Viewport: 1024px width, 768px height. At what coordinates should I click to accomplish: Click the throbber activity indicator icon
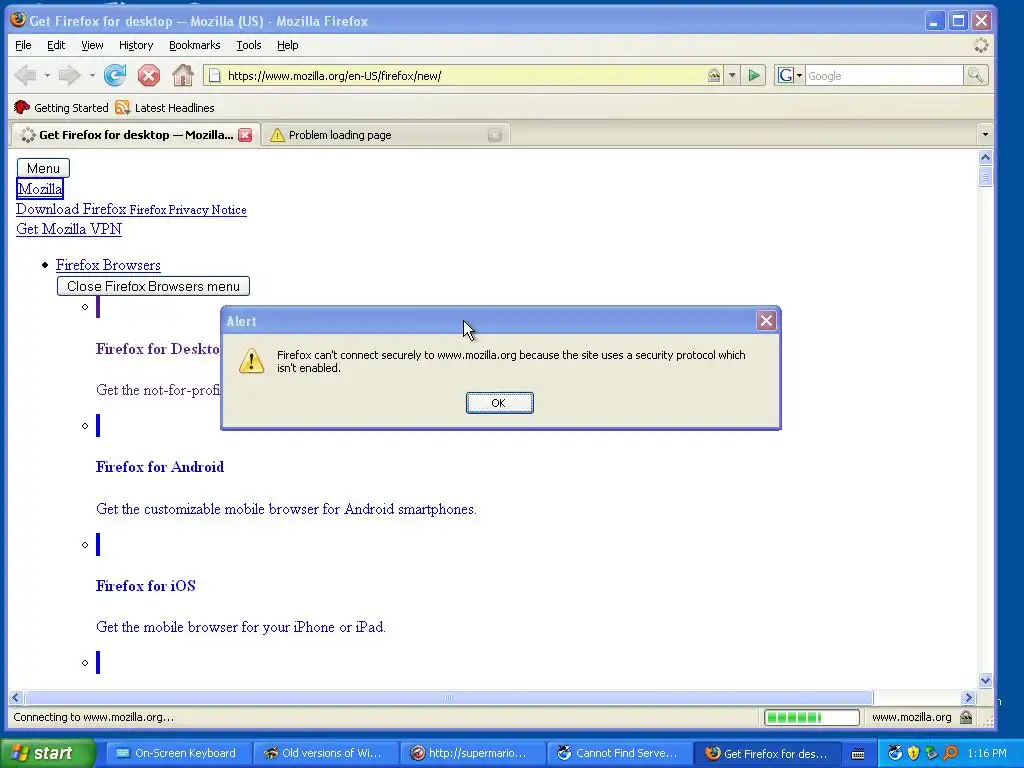tap(981, 45)
